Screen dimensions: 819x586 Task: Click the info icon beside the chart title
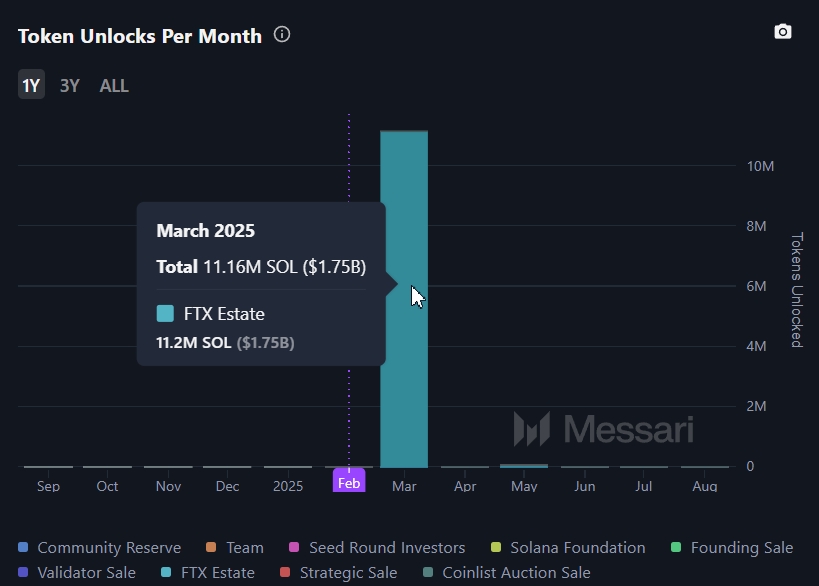coord(282,35)
